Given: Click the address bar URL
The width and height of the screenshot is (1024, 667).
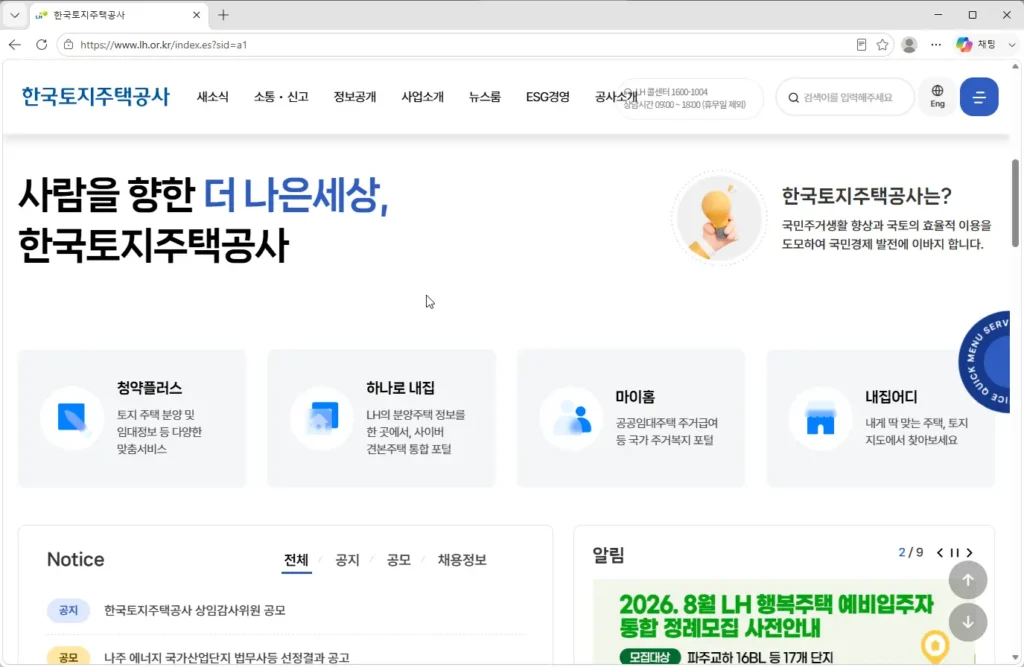Looking at the screenshot, I should point(163,44).
